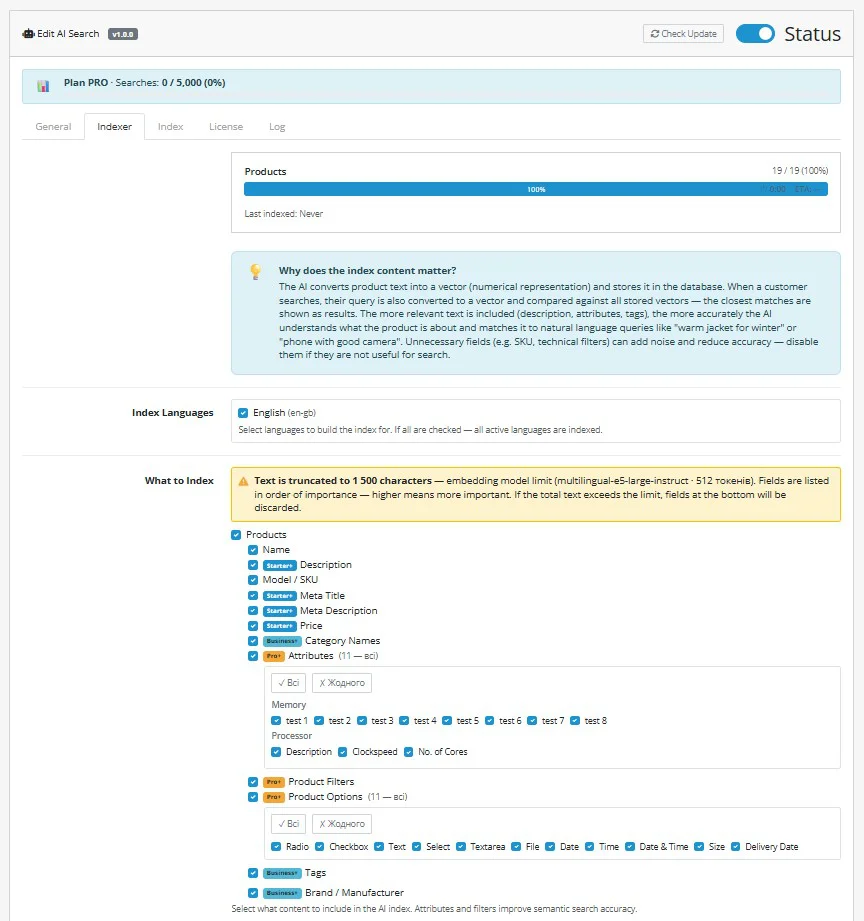The image size is (864, 921).
Task: Click the Pro+ badge beside Product Filters
Action: point(273,781)
